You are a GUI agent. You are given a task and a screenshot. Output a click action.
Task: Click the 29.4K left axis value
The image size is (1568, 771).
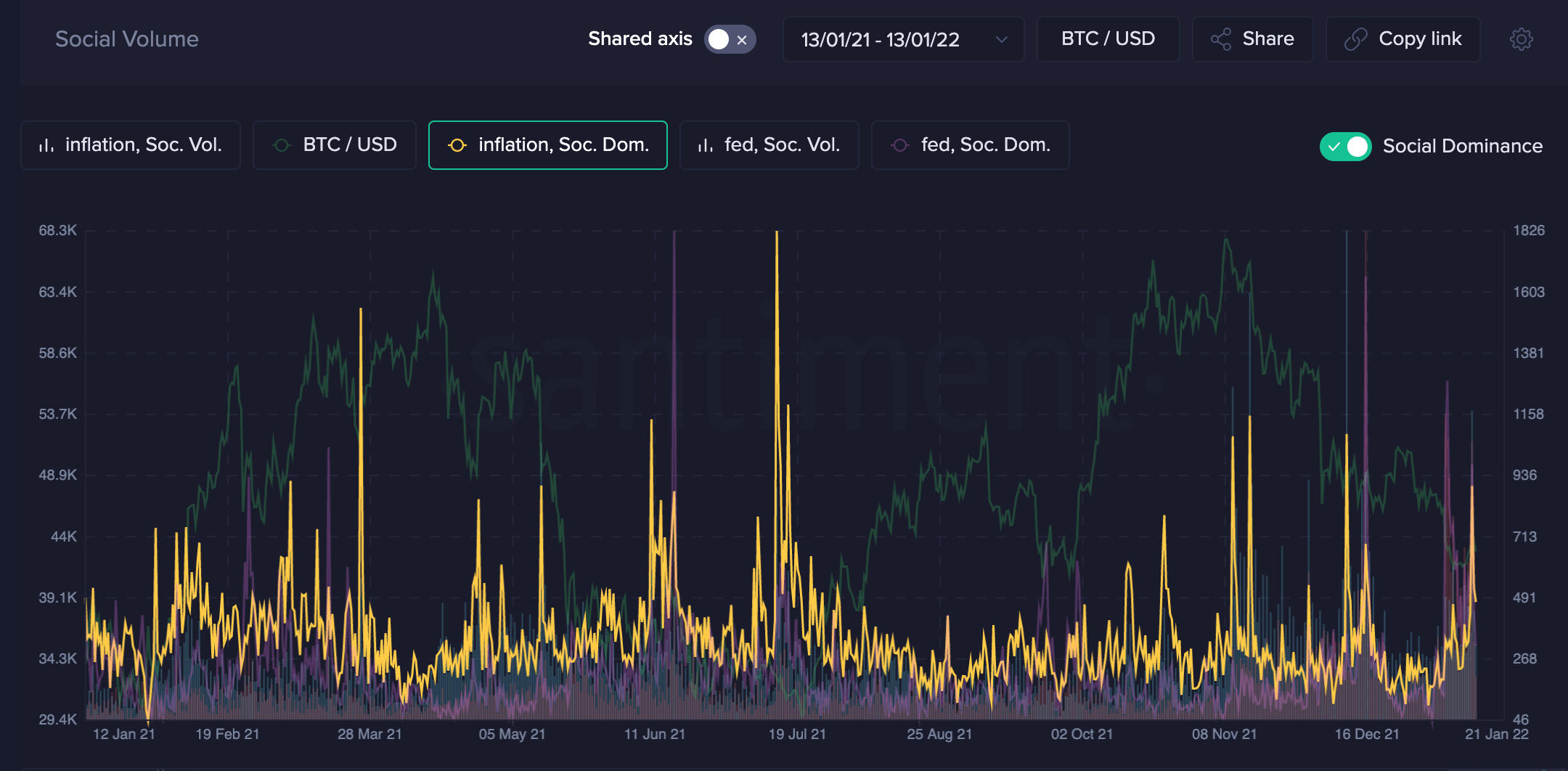(x=57, y=719)
